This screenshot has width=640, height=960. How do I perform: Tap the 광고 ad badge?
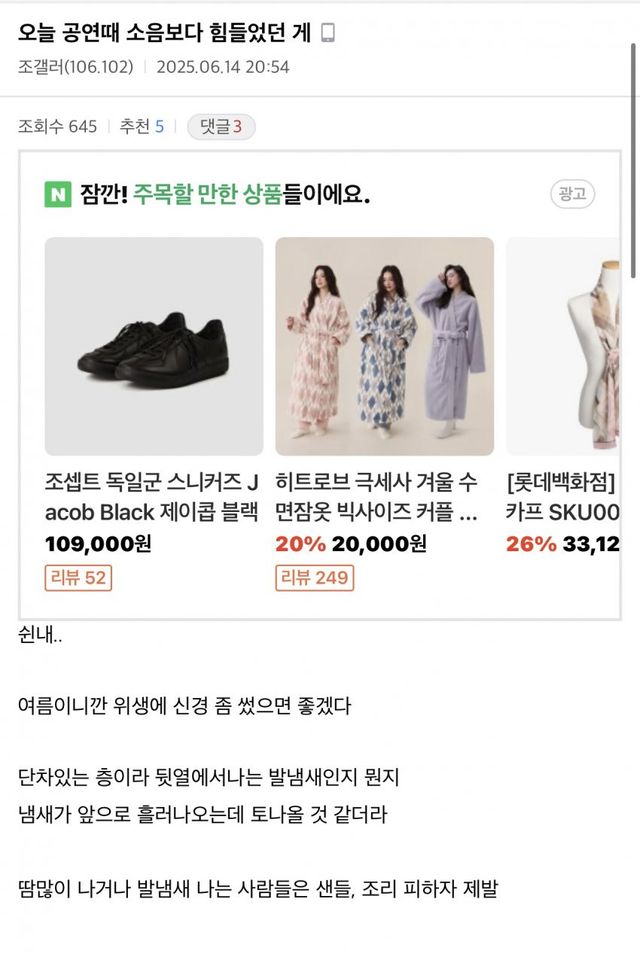[x=572, y=194]
